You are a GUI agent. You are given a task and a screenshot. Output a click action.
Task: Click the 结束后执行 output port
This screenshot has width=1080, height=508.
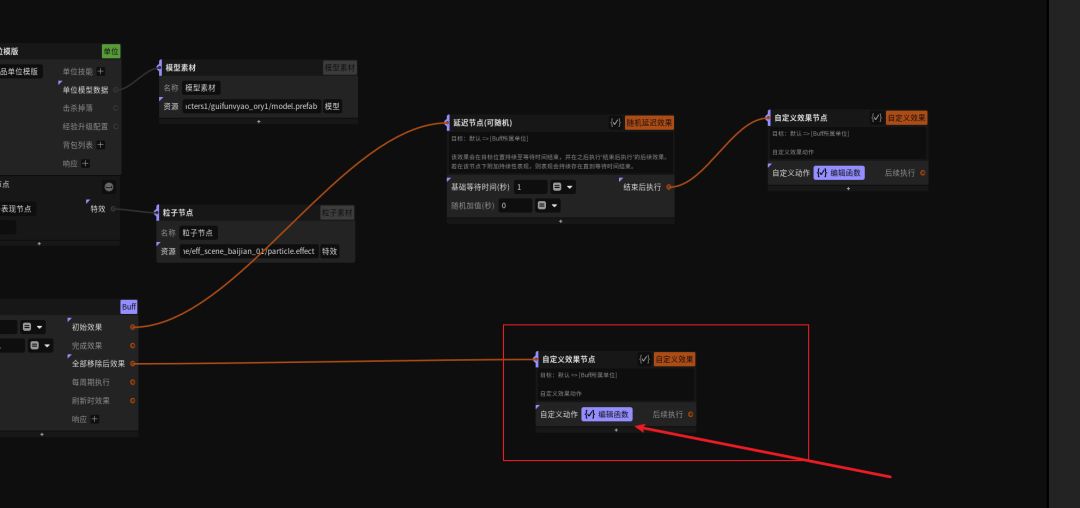669,187
